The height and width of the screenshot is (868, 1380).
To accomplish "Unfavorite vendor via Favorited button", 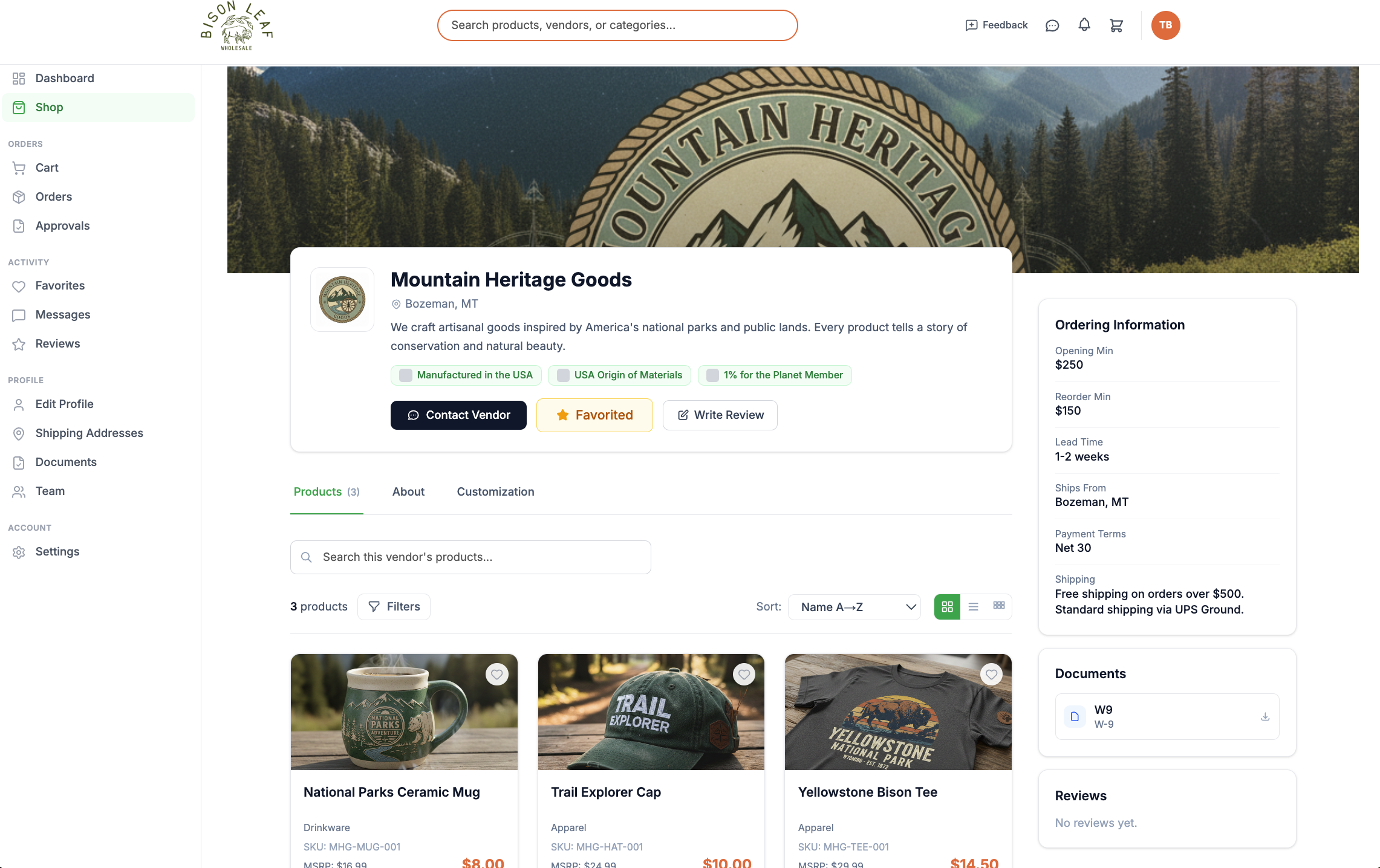I will click(x=594, y=415).
